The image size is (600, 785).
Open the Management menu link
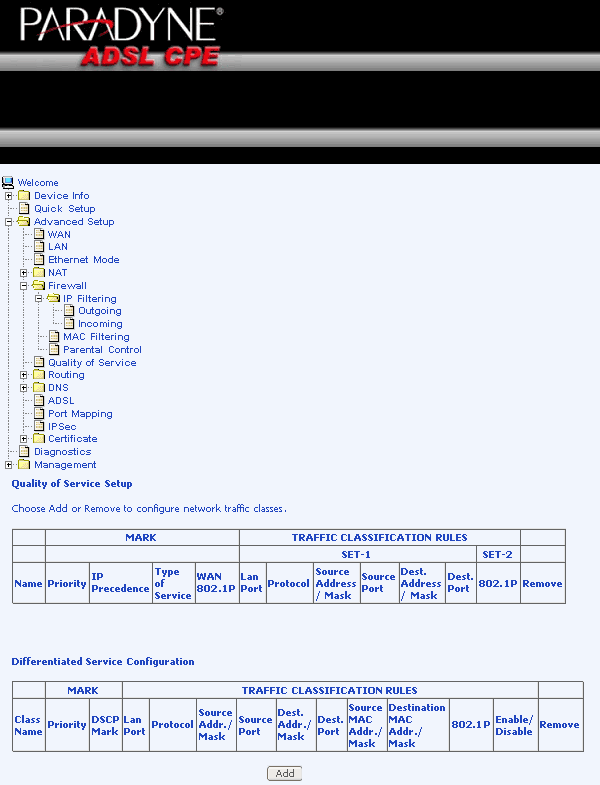click(x=65, y=465)
